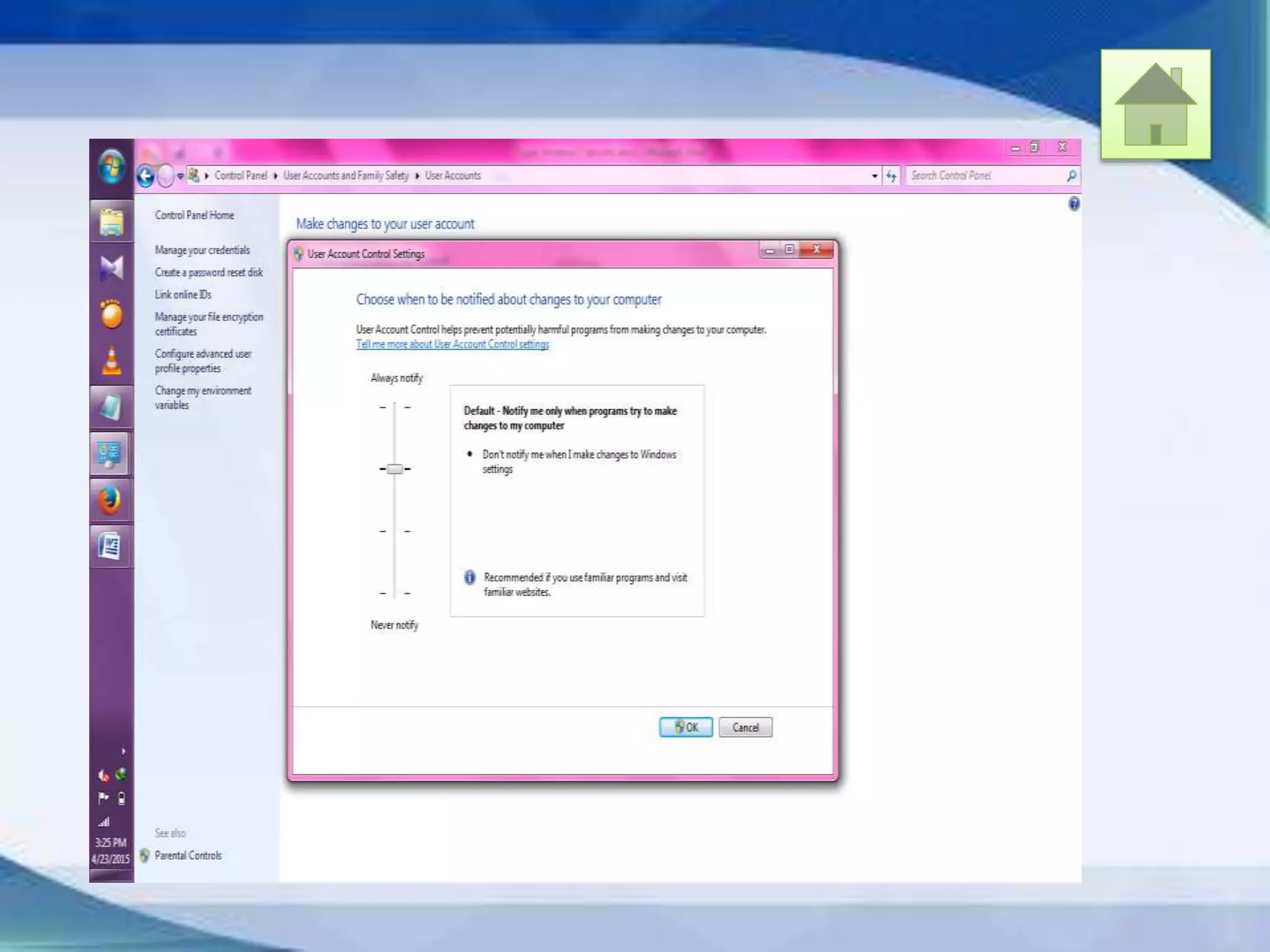Screen dimensions: 1270x952
Task: Refresh the Control Panel address bar
Action: (891, 176)
